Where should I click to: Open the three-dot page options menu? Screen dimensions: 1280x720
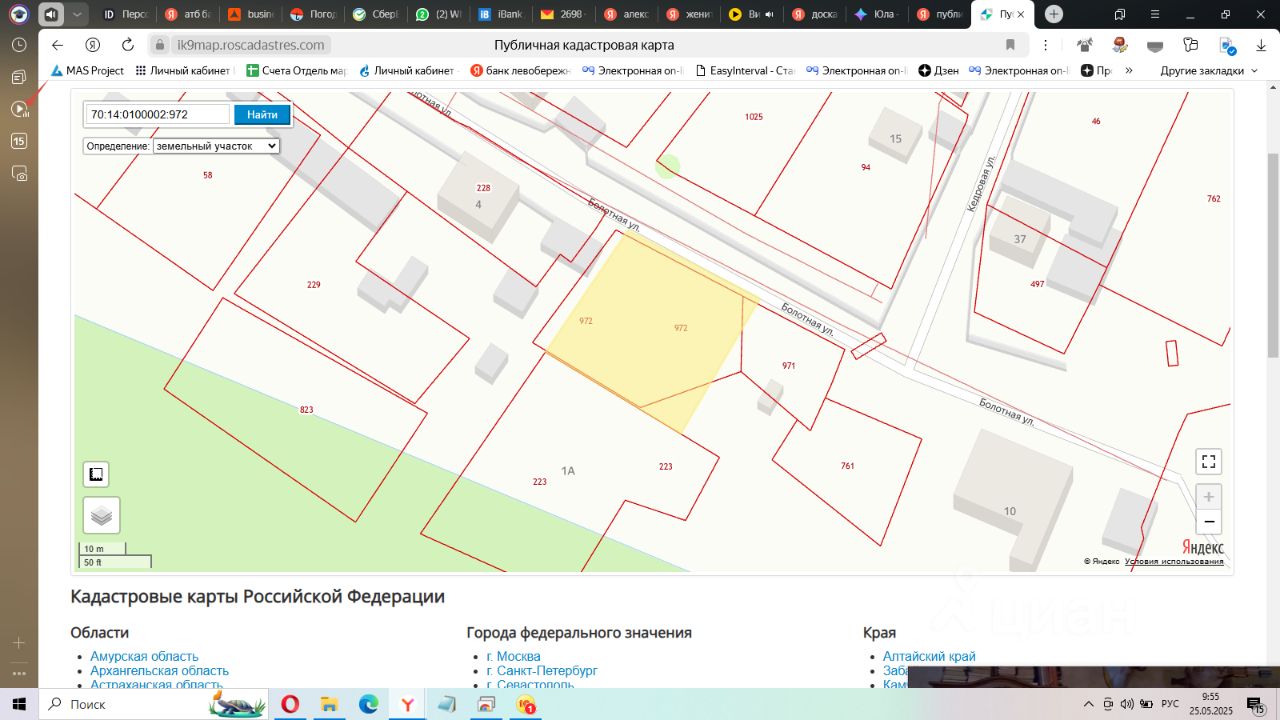1045,45
